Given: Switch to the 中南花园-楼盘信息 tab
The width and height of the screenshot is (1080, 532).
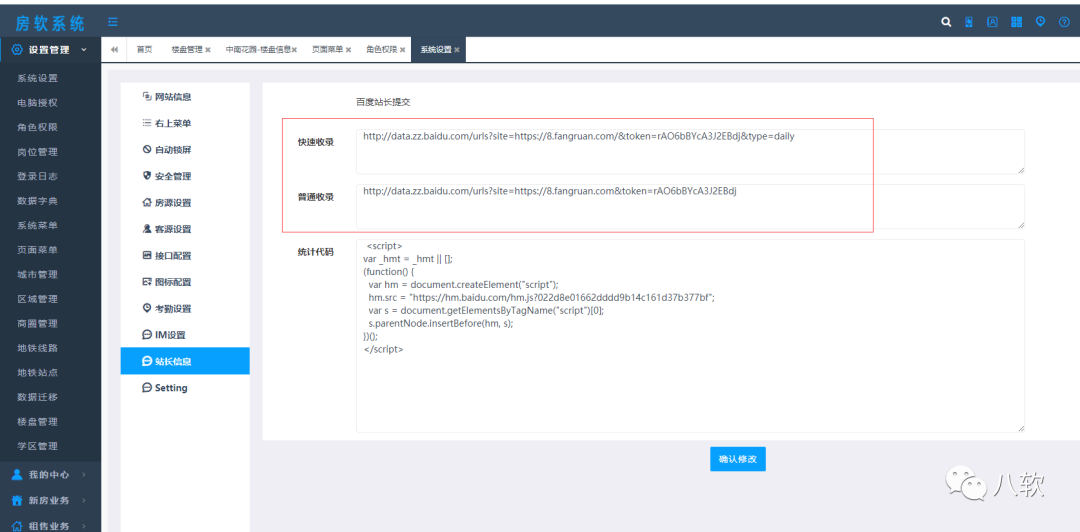Looking at the screenshot, I should coord(258,50).
